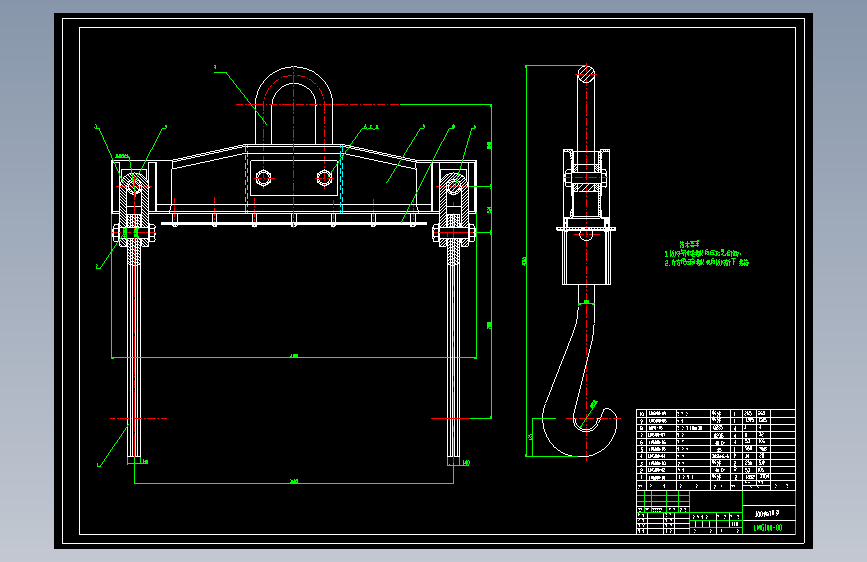
Task: Select the parts list table above title block
Action: (715, 450)
